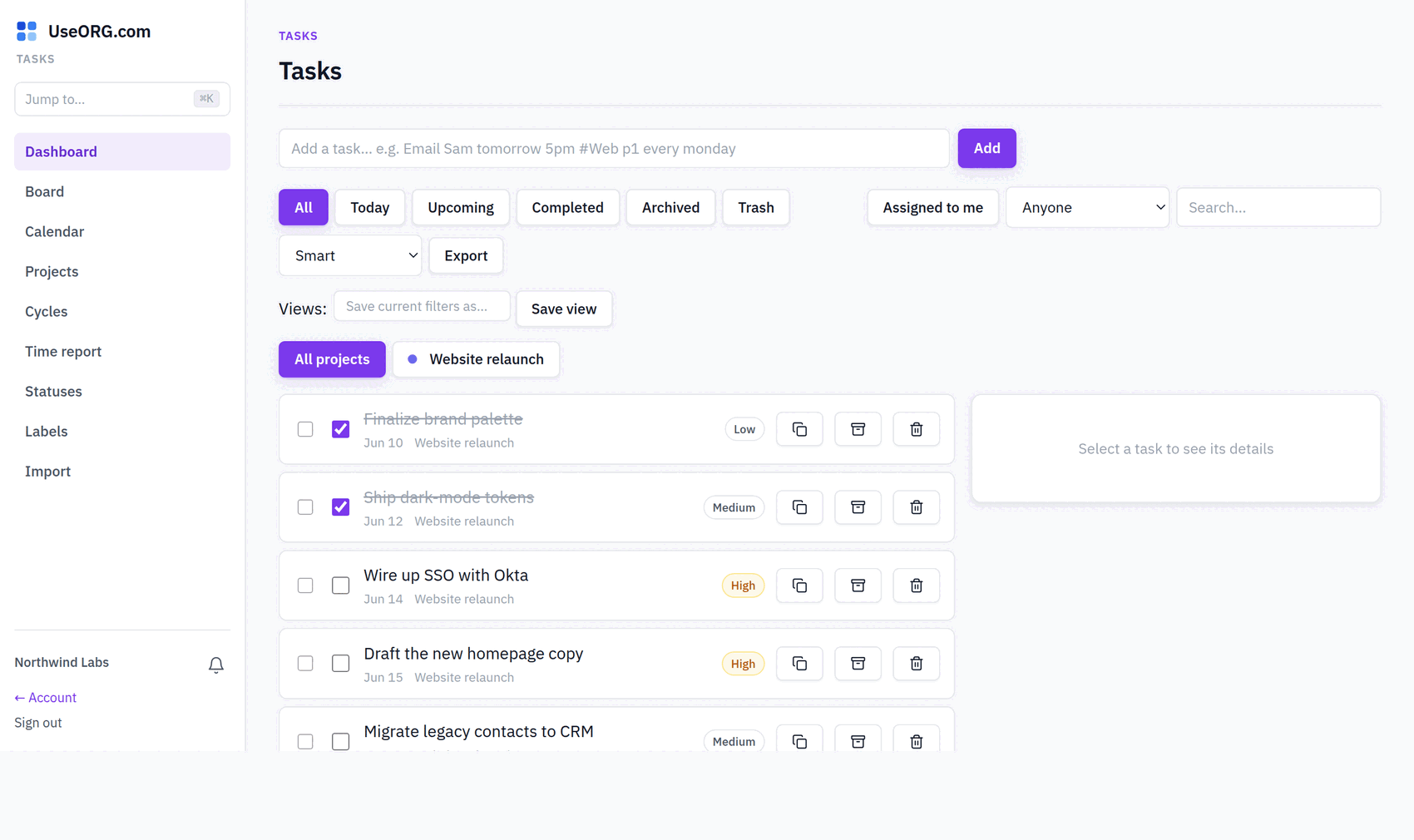Copy the Draft the new homepage copy task

[x=799, y=664]
